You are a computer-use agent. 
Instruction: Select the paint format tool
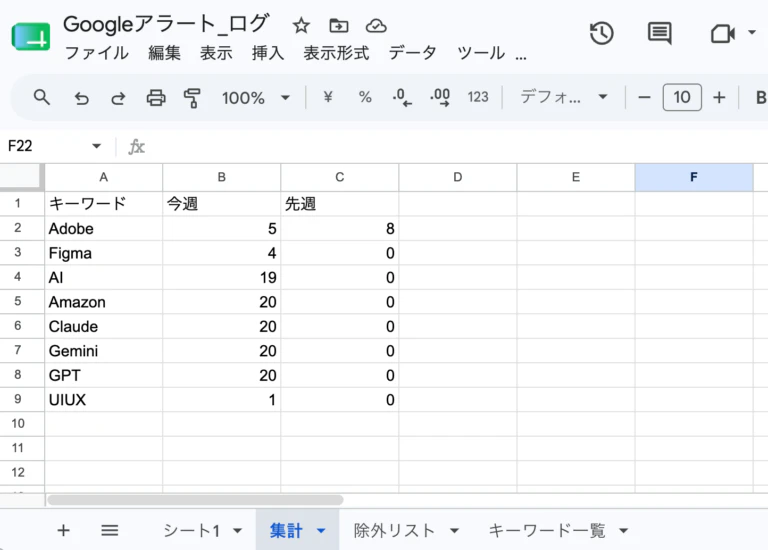tap(192, 98)
